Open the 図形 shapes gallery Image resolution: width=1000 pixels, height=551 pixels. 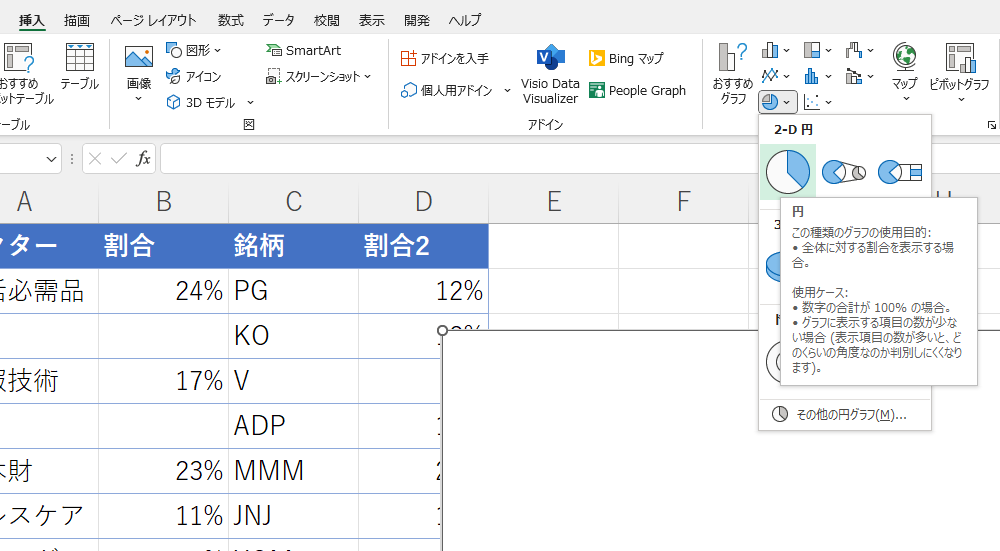tap(194, 50)
